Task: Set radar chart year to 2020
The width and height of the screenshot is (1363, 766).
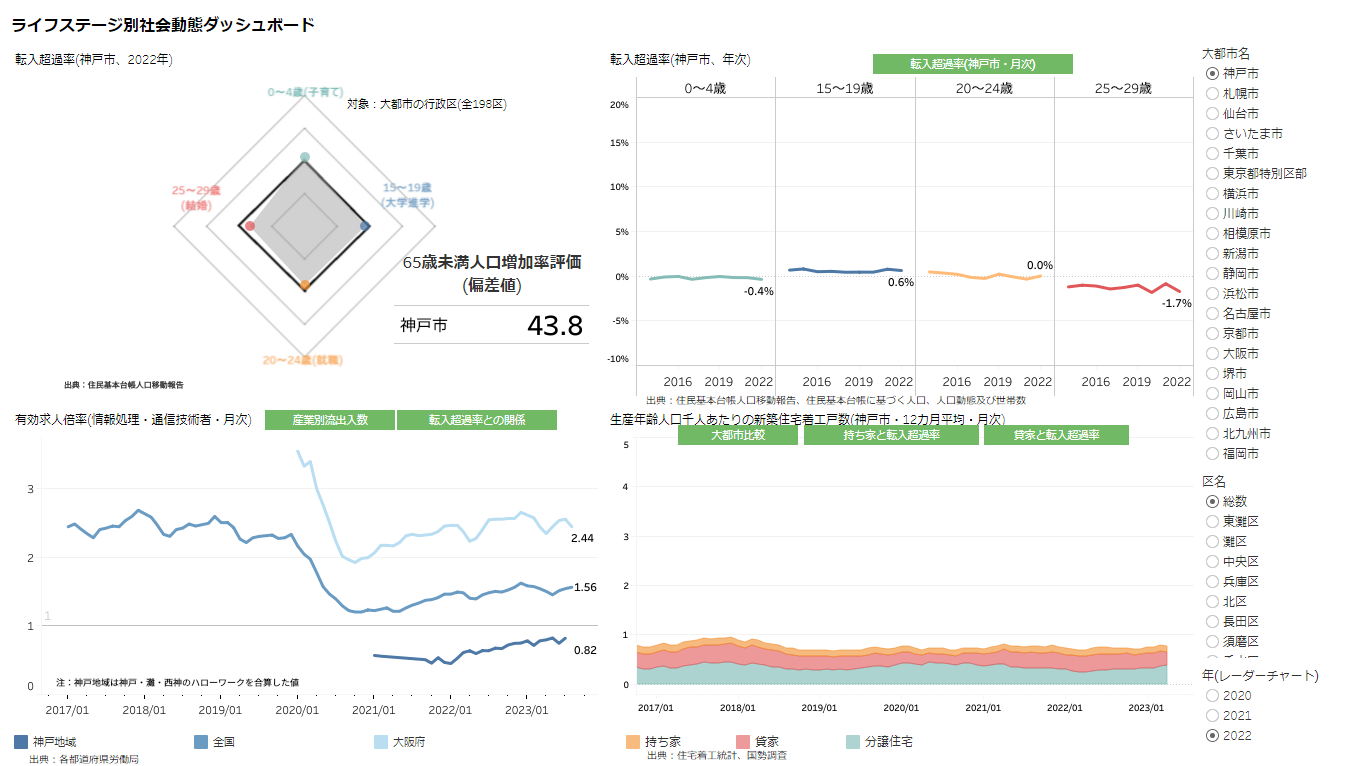Action: coord(1213,695)
